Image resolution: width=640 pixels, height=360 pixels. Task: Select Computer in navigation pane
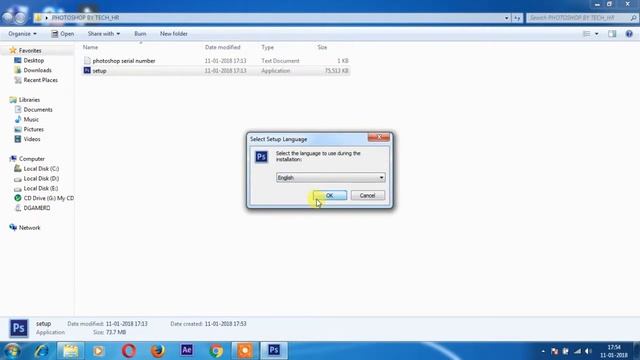click(31, 159)
